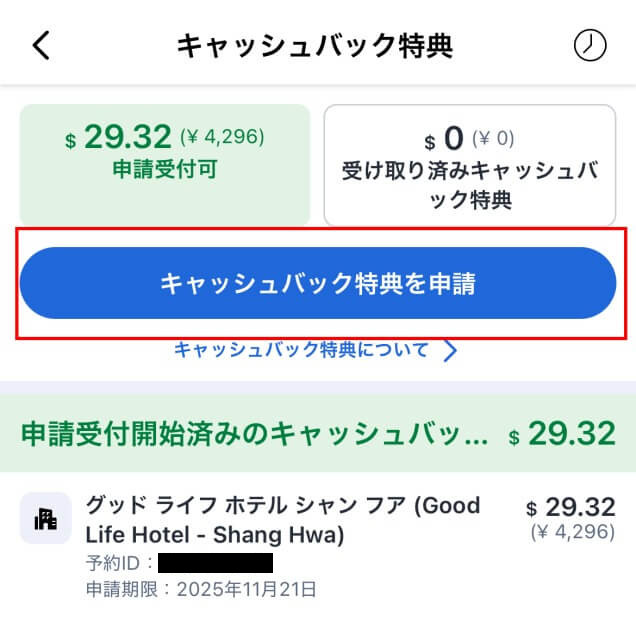Tap the (¥ 4,296) amount in green card
This screenshot has height=640, width=636.
[222, 137]
